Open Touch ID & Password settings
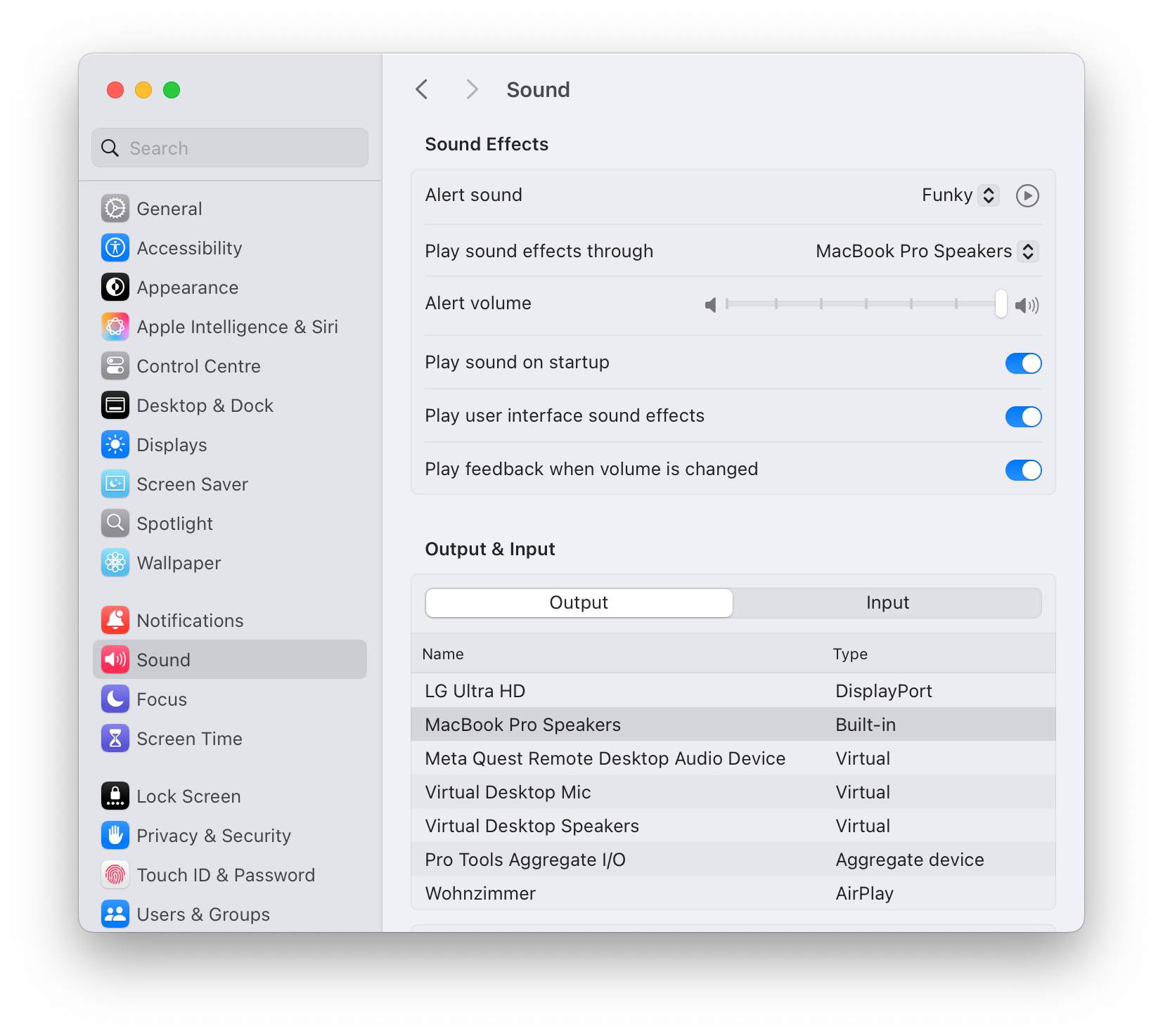The width and height of the screenshot is (1163, 1036). coord(115,874)
